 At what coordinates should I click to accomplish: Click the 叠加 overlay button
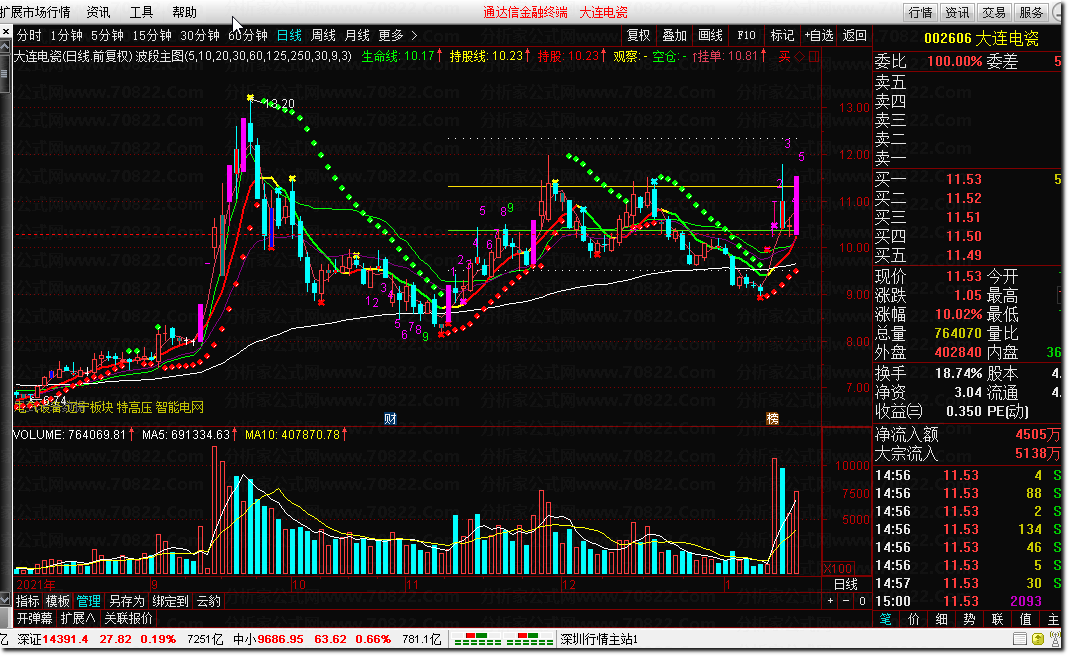tap(674, 35)
